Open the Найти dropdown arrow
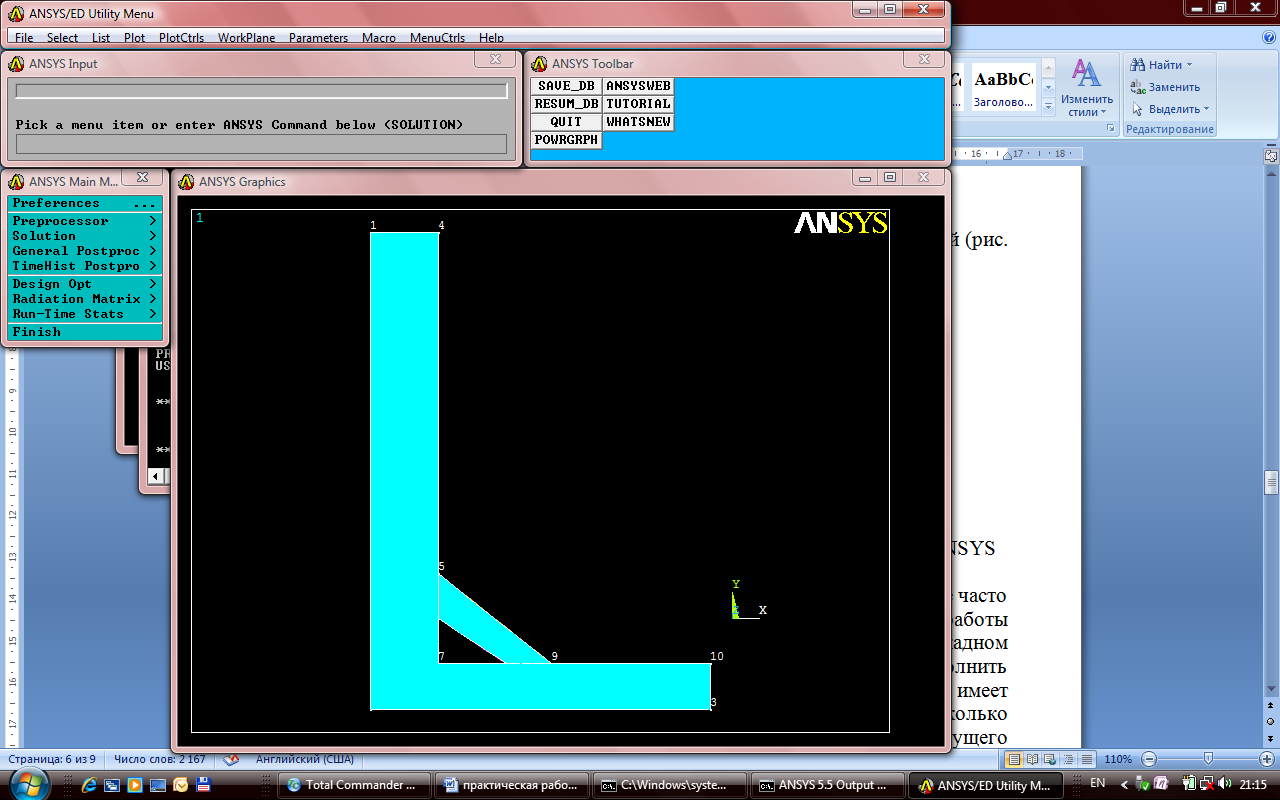 [x=1189, y=65]
